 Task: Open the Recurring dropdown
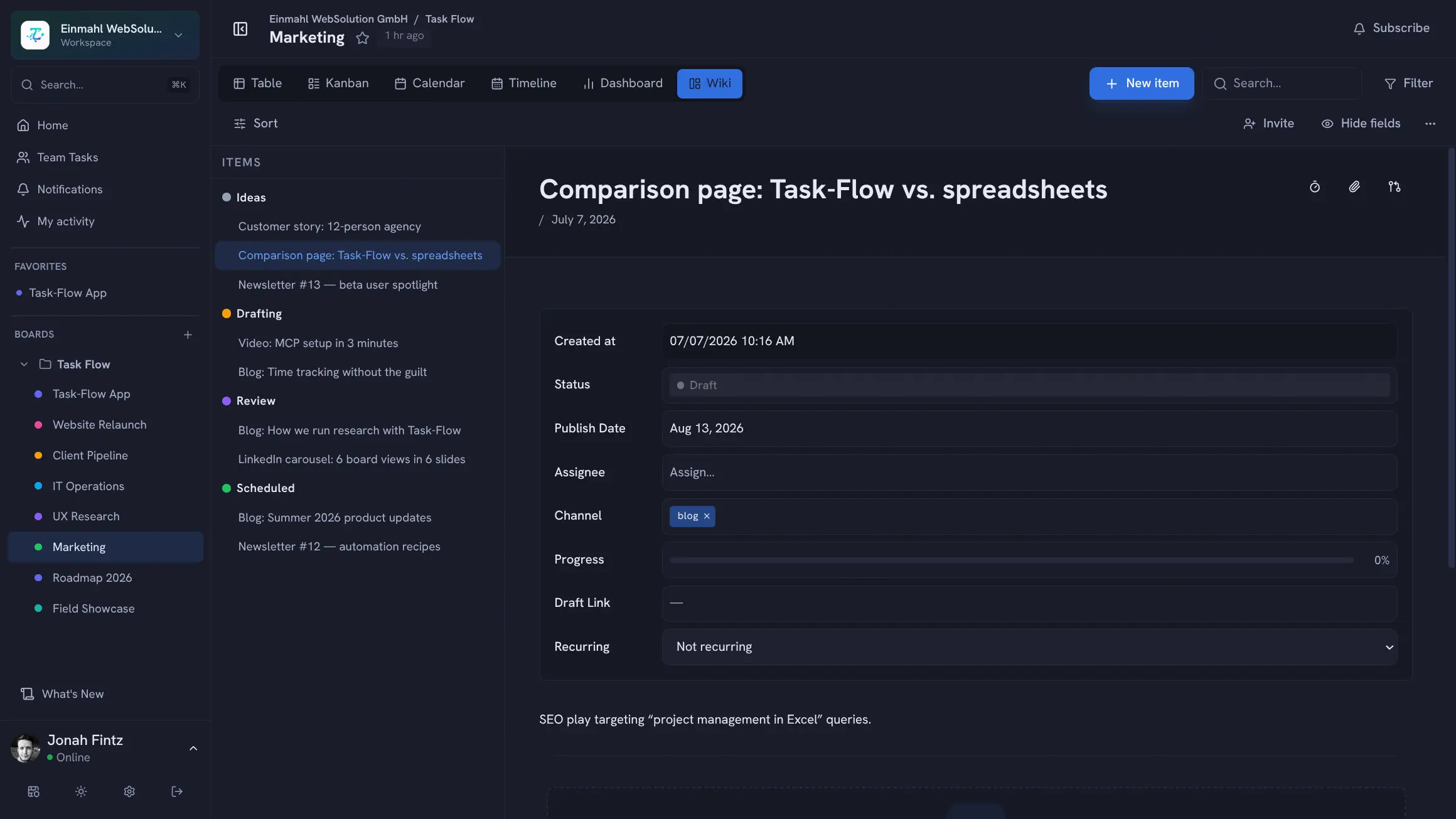(x=1030, y=647)
